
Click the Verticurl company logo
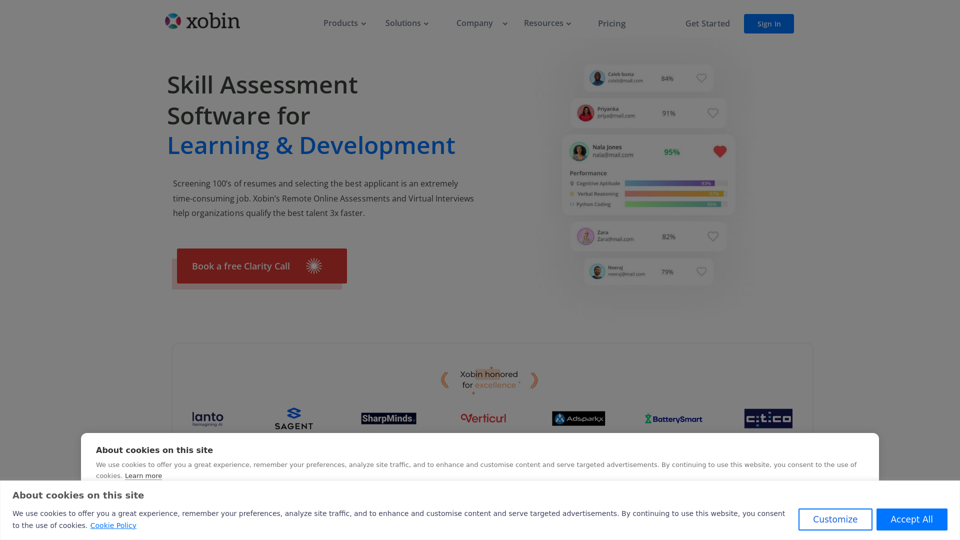484,419
